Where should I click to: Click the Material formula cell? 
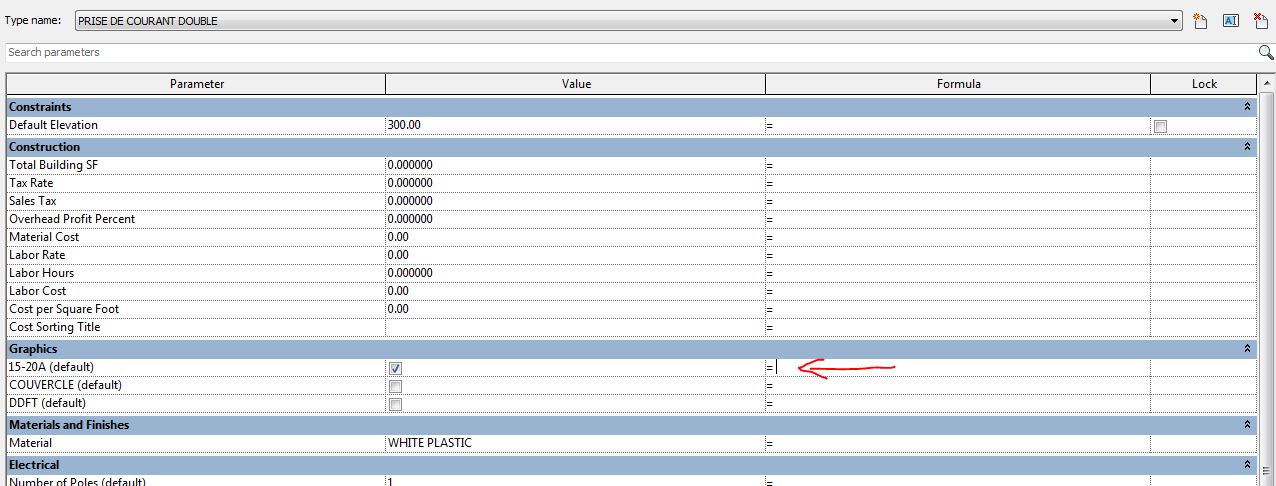click(x=958, y=443)
